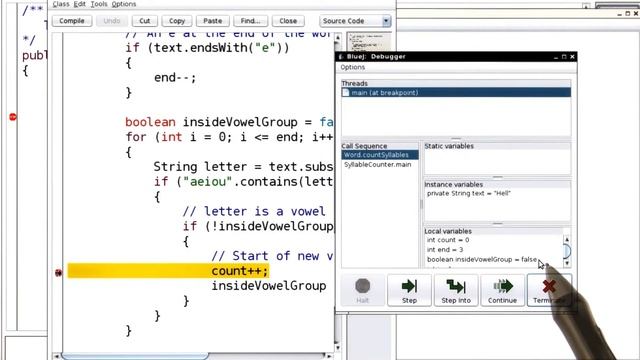Click the local variables scrollbar up arrow

pos(567,240)
